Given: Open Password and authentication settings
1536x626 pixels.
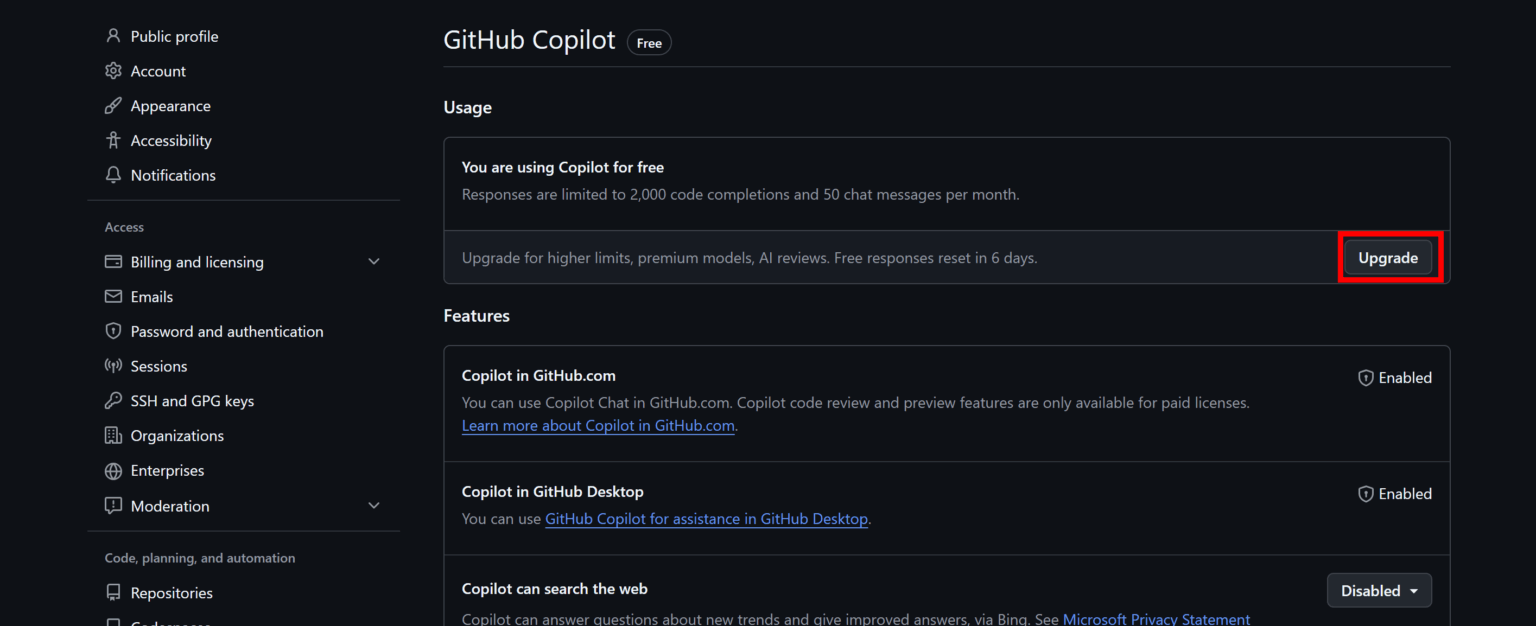Looking at the screenshot, I should pyautogui.click(x=226, y=331).
